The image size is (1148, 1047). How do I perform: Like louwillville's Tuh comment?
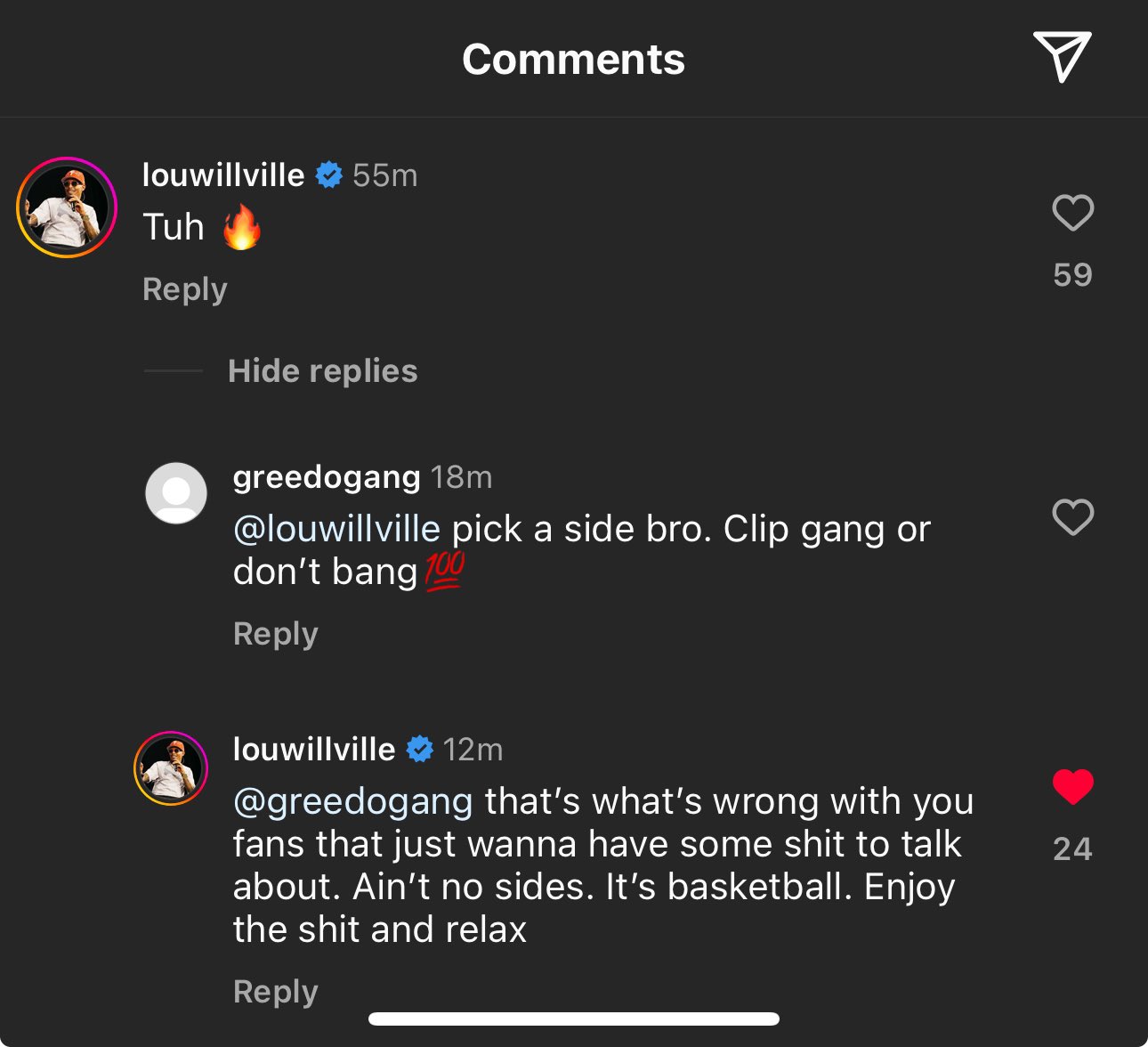[x=1072, y=213]
